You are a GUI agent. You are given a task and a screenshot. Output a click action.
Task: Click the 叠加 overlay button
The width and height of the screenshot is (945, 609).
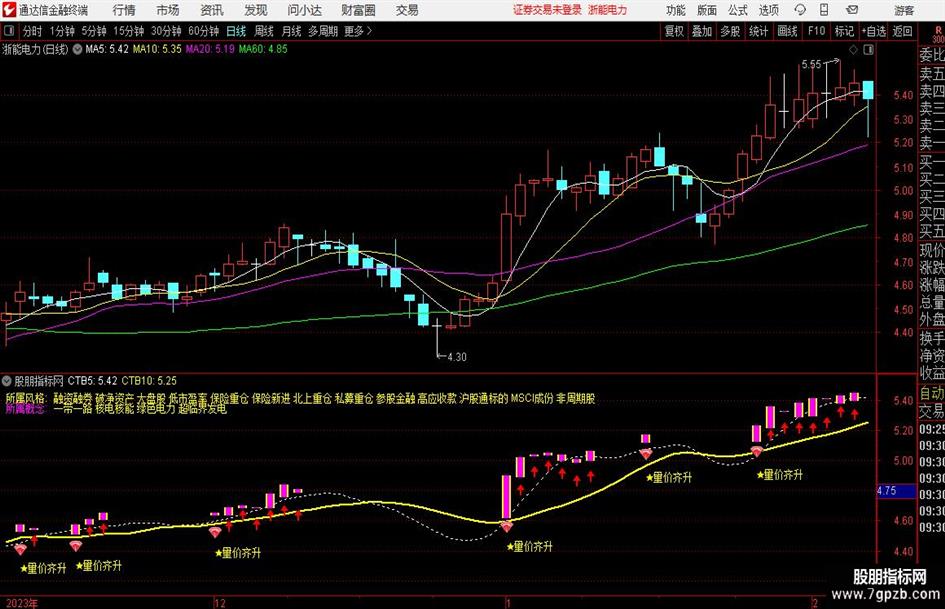pyautogui.click(x=702, y=31)
